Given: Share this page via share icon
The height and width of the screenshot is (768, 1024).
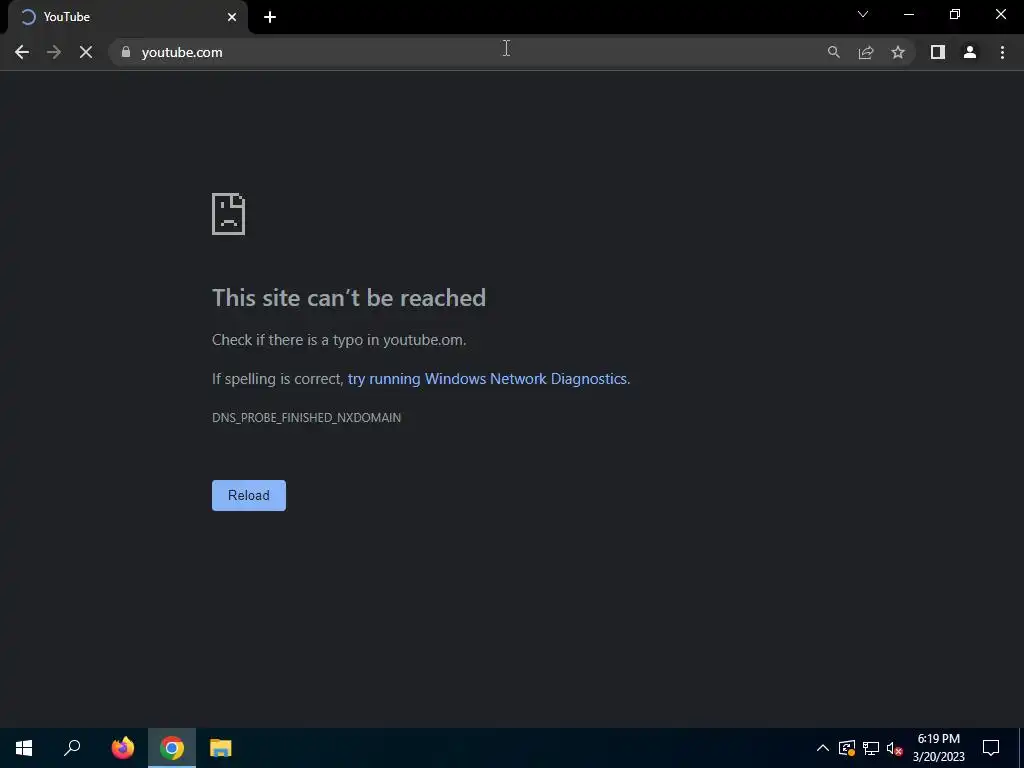Looking at the screenshot, I should click(x=866, y=52).
